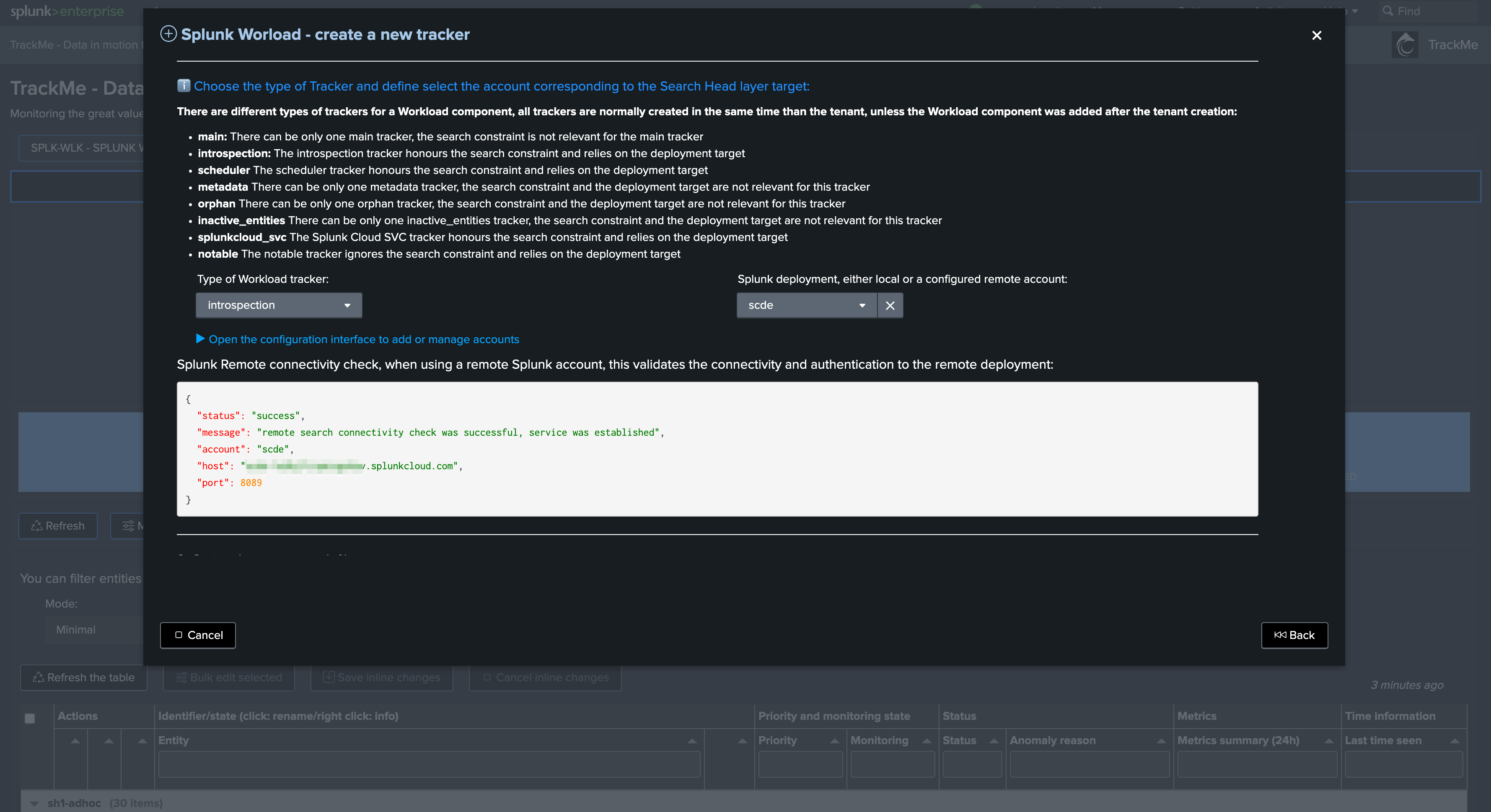Collapse the sh1-adhoc group row
The image size is (1491, 812).
34,803
